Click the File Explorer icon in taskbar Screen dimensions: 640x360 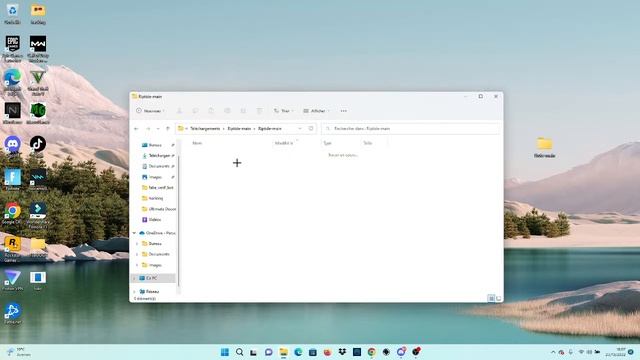pyautogui.click(x=283, y=352)
